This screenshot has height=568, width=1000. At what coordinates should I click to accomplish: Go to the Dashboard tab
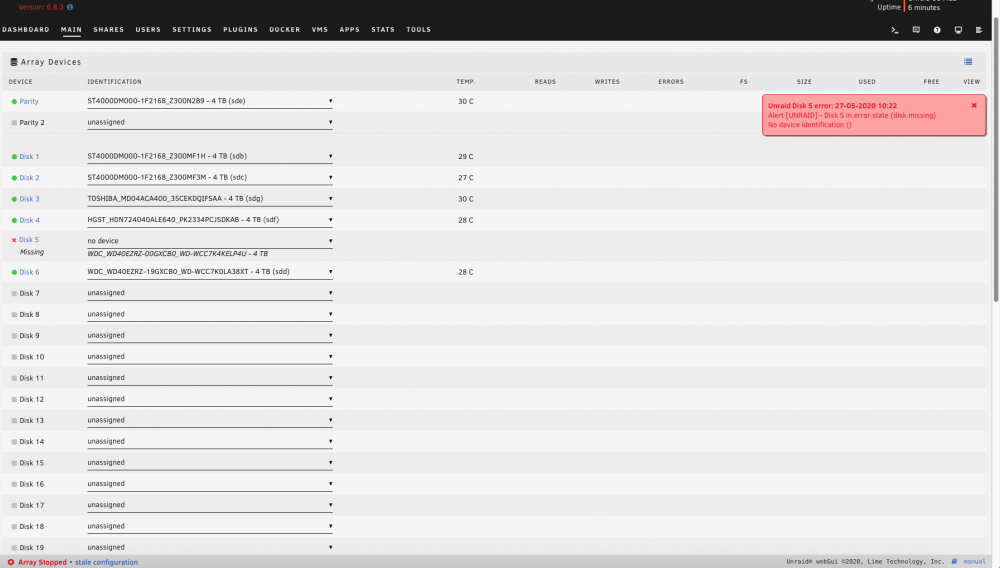tap(26, 30)
